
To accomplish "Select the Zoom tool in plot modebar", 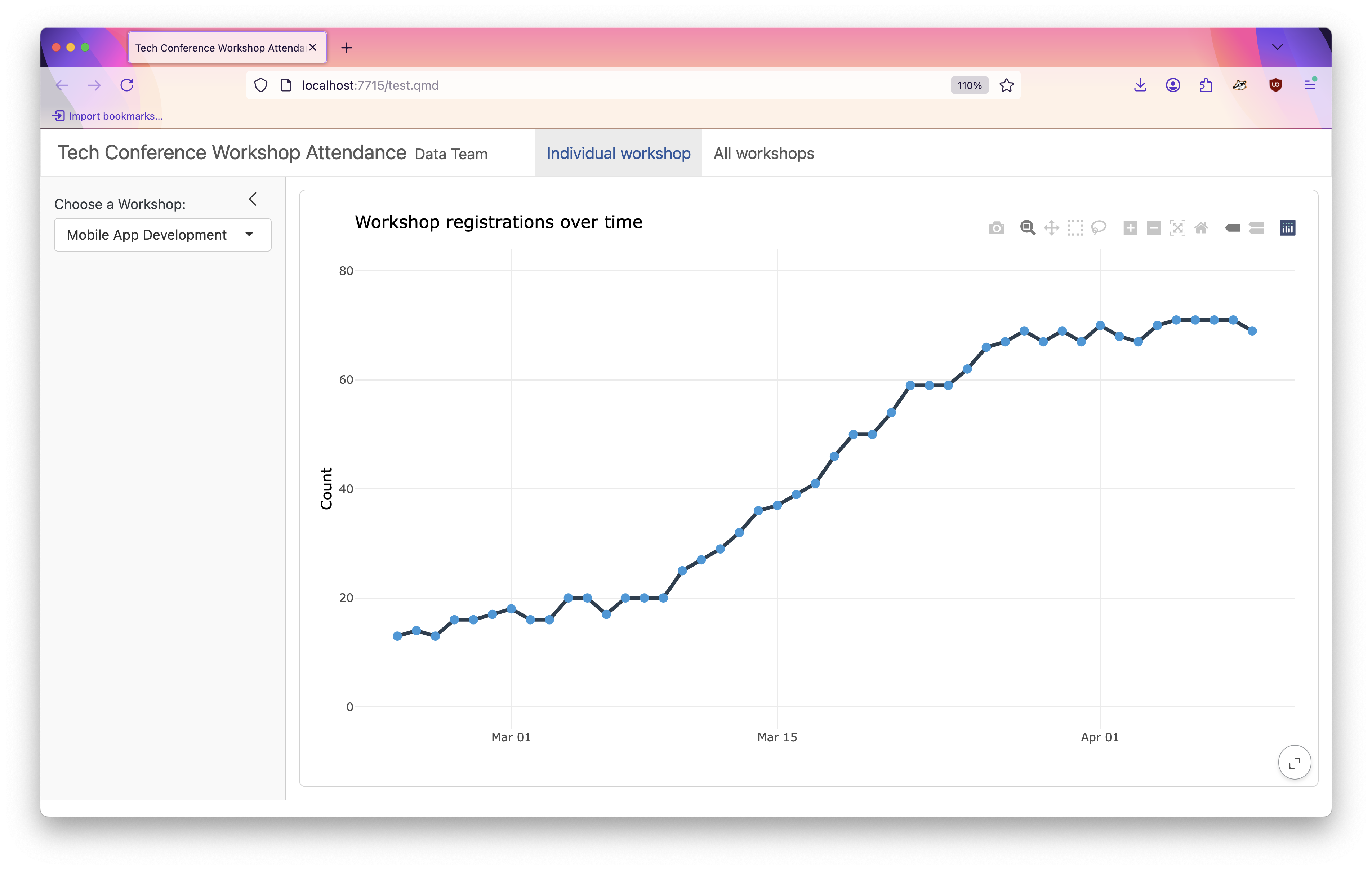I will (x=1027, y=228).
